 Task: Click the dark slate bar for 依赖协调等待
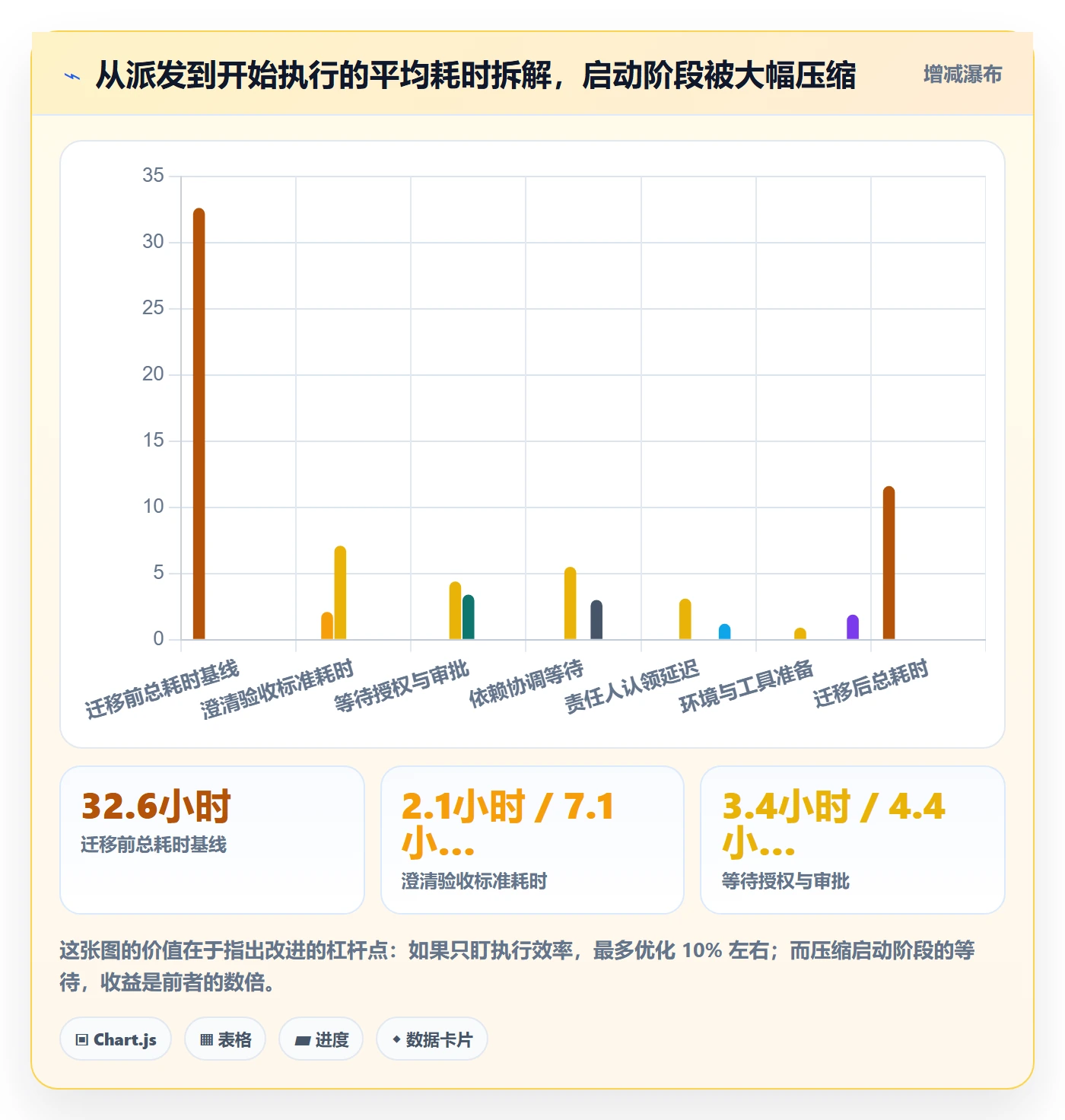[x=596, y=619]
